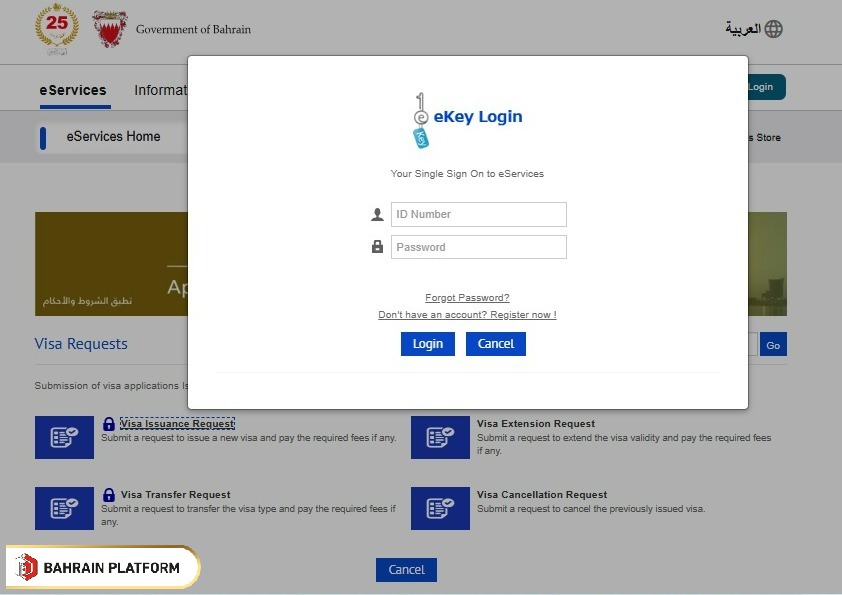Click the Visa Cancellation Request document icon

[x=440, y=508]
